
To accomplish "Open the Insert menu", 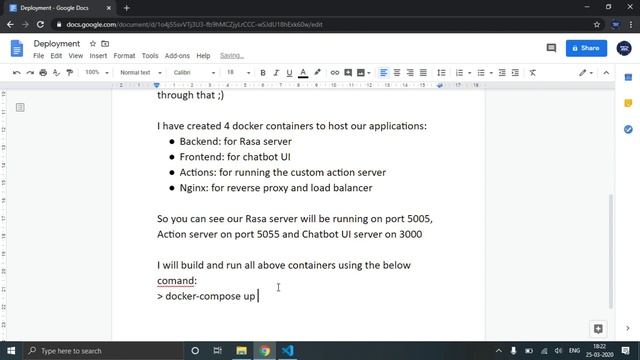I will pyautogui.click(x=98, y=56).
